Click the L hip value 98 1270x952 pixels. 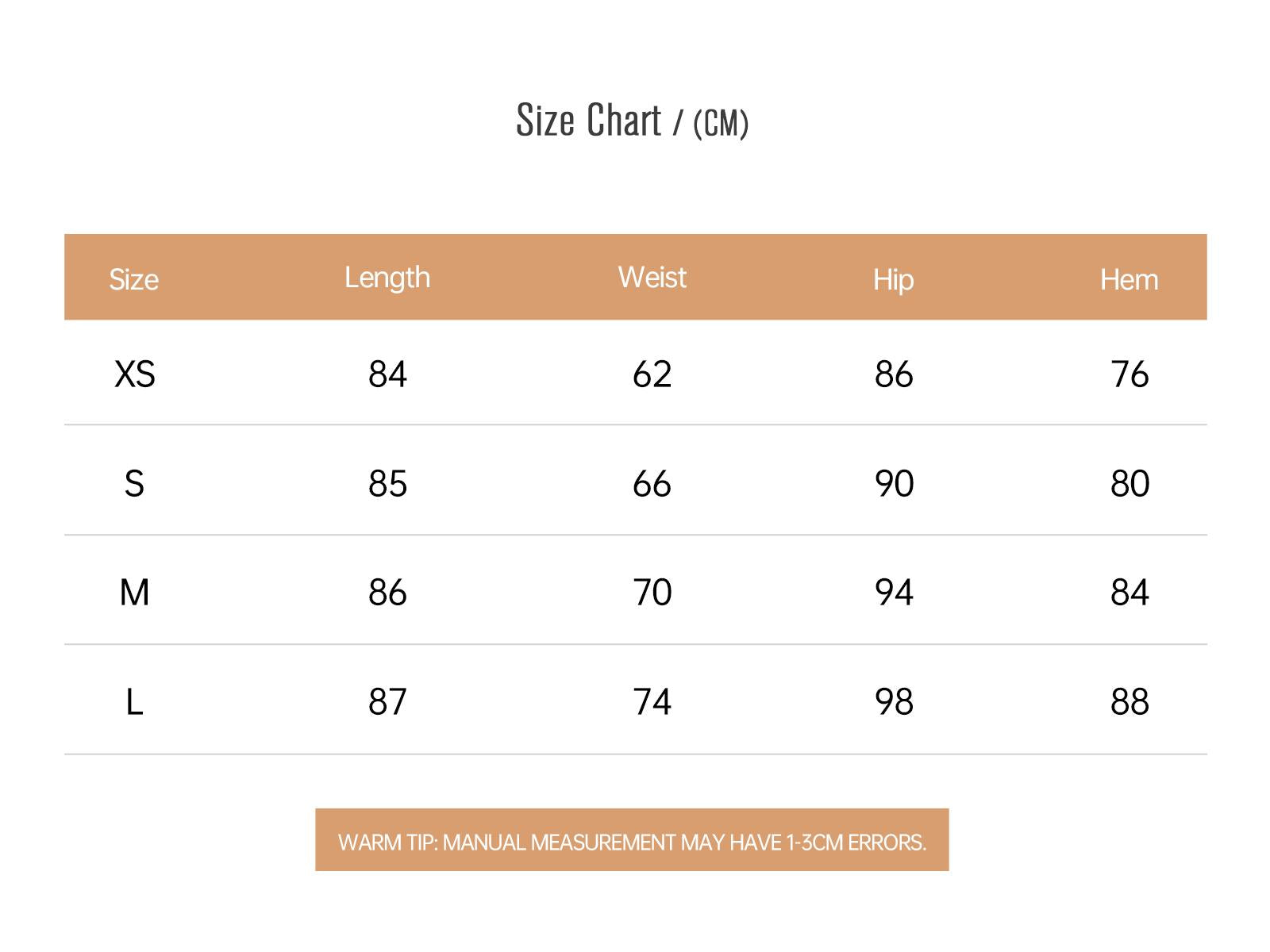894,702
